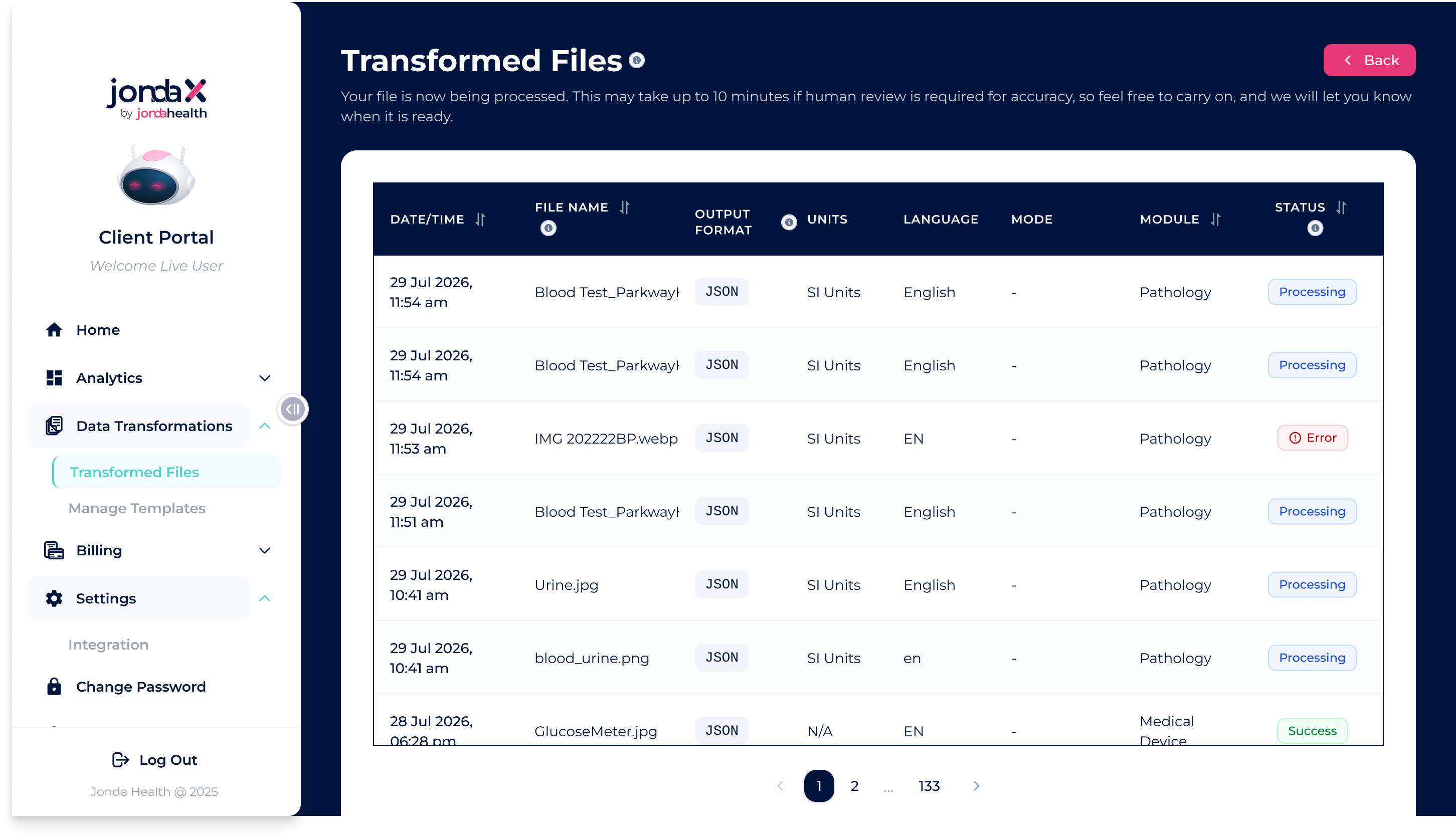The image size is (1456, 838).
Task: Click the Settings gear icon
Action: [x=54, y=598]
